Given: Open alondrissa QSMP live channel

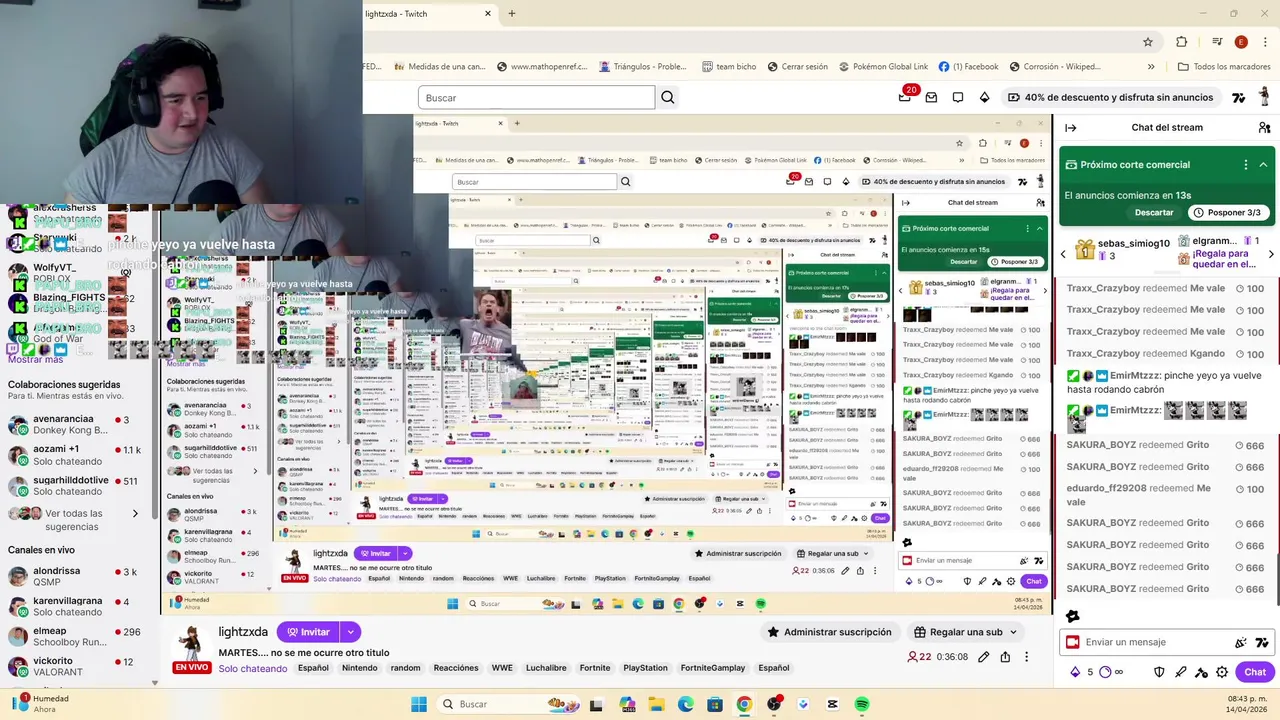Looking at the screenshot, I should (75, 576).
